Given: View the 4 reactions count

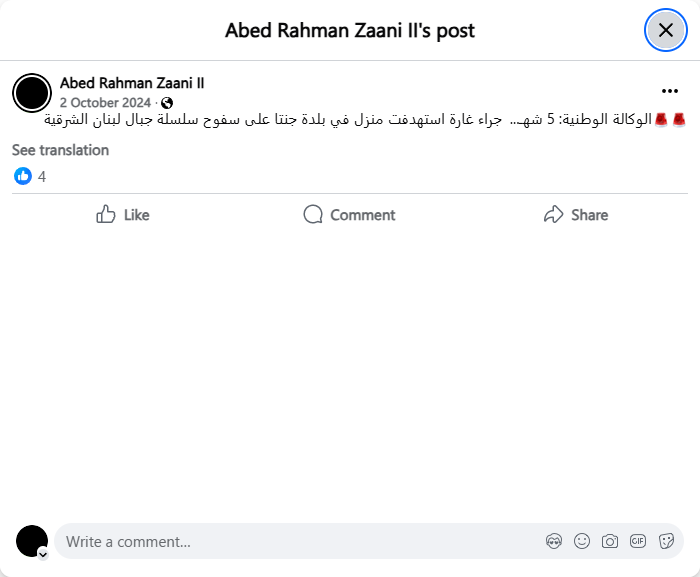Looking at the screenshot, I should click(x=42, y=177).
